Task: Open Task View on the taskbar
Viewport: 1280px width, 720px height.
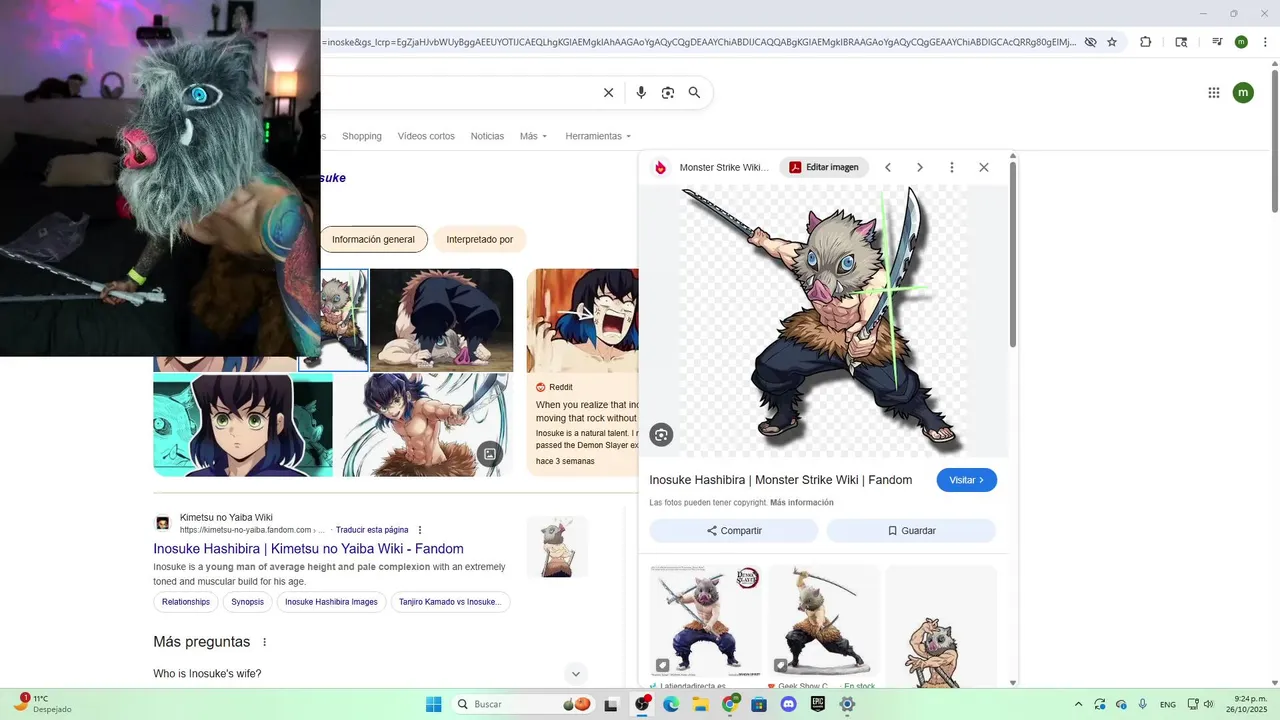Action: [x=611, y=704]
